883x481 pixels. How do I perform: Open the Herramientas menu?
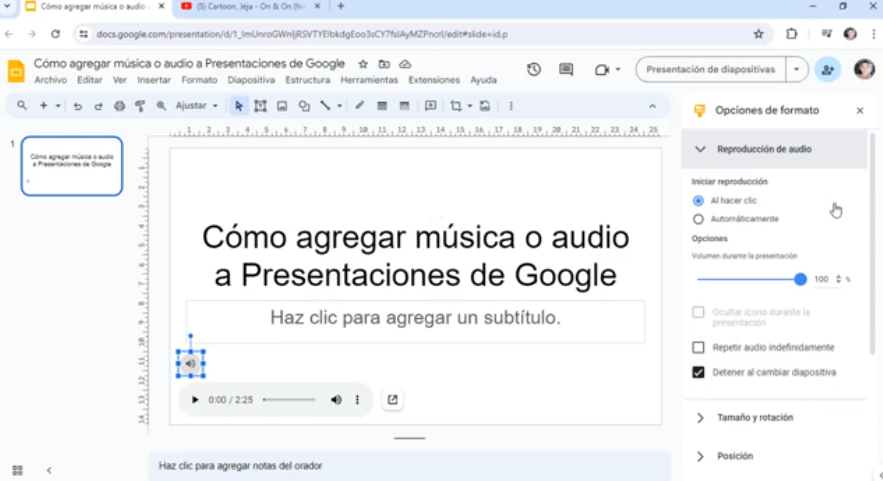pyautogui.click(x=369, y=80)
